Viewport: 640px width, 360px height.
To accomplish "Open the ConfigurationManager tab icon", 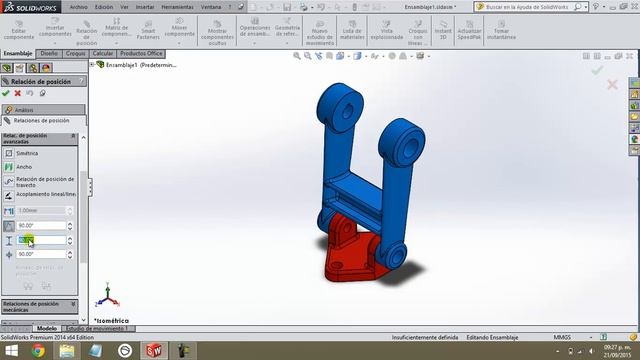I will [33, 68].
